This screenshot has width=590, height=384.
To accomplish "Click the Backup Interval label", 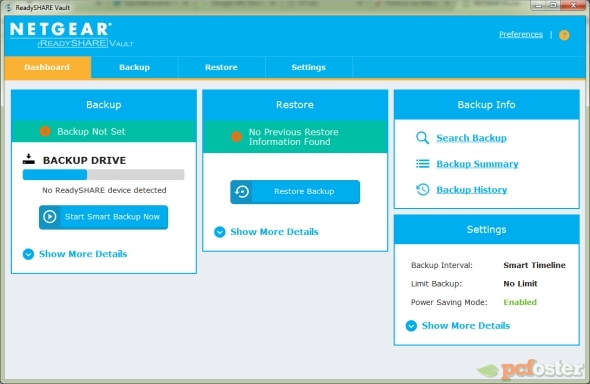I will pos(442,265).
